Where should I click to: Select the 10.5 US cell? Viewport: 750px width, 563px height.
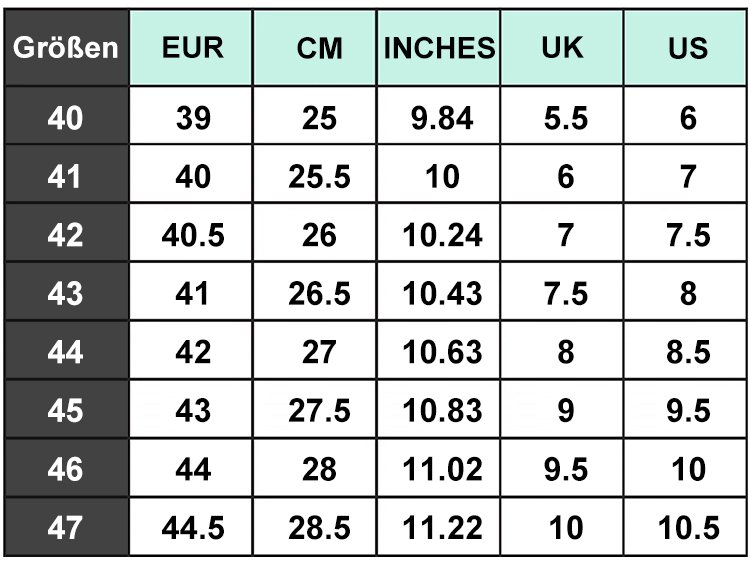coord(685,526)
